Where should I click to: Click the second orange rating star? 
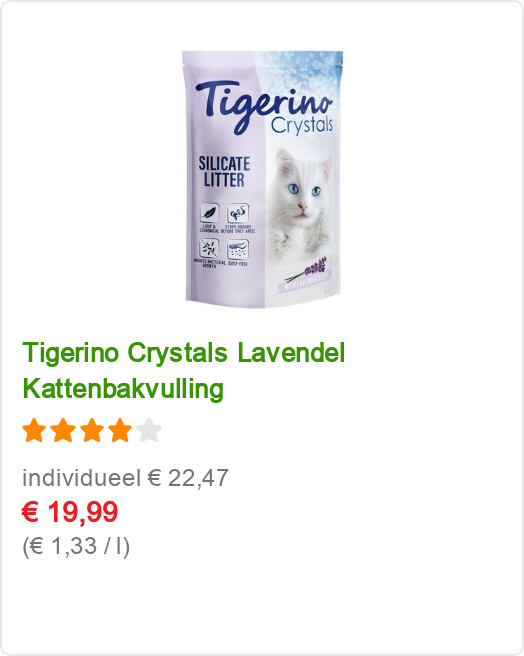click(x=63, y=430)
